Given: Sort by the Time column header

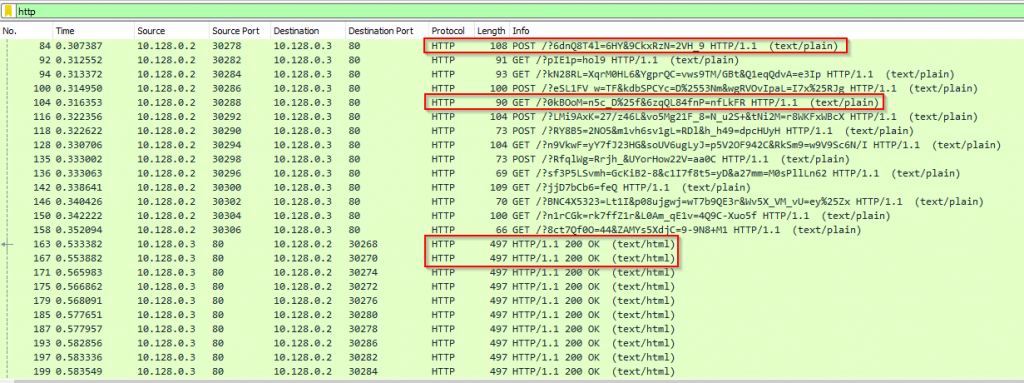Looking at the screenshot, I should point(93,31).
